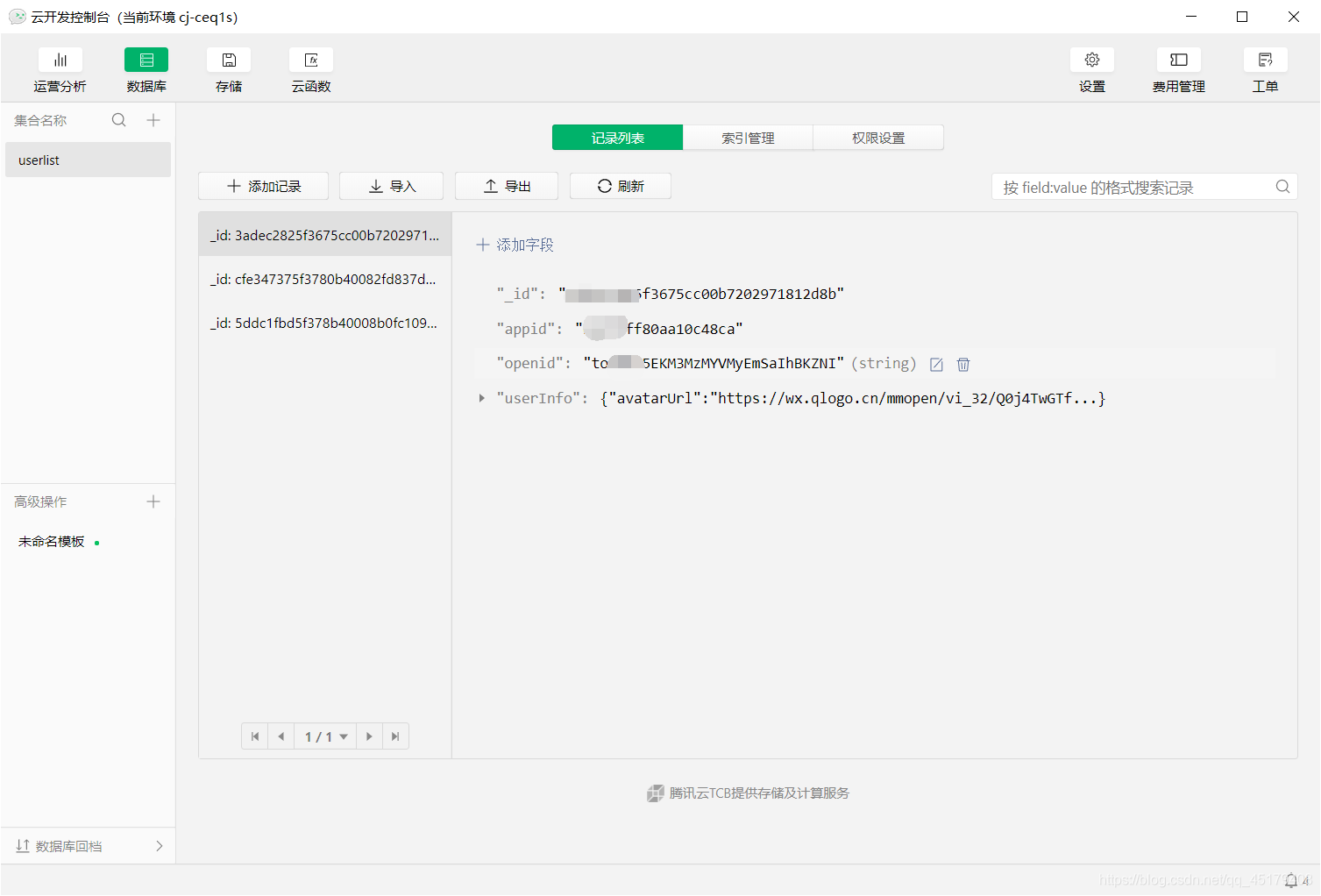1321x896 pixels.
Task: Click the search icon in the record search box
Action: coord(1282,187)
